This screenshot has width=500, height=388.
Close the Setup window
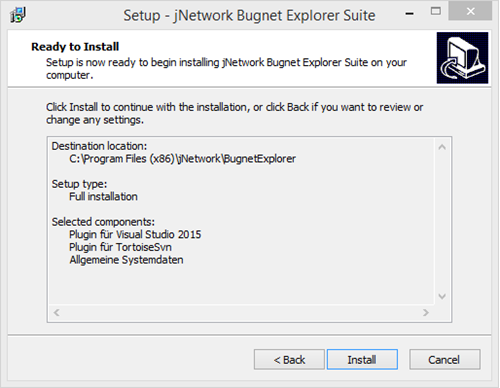pyautogui.click(x=470, y=12)
